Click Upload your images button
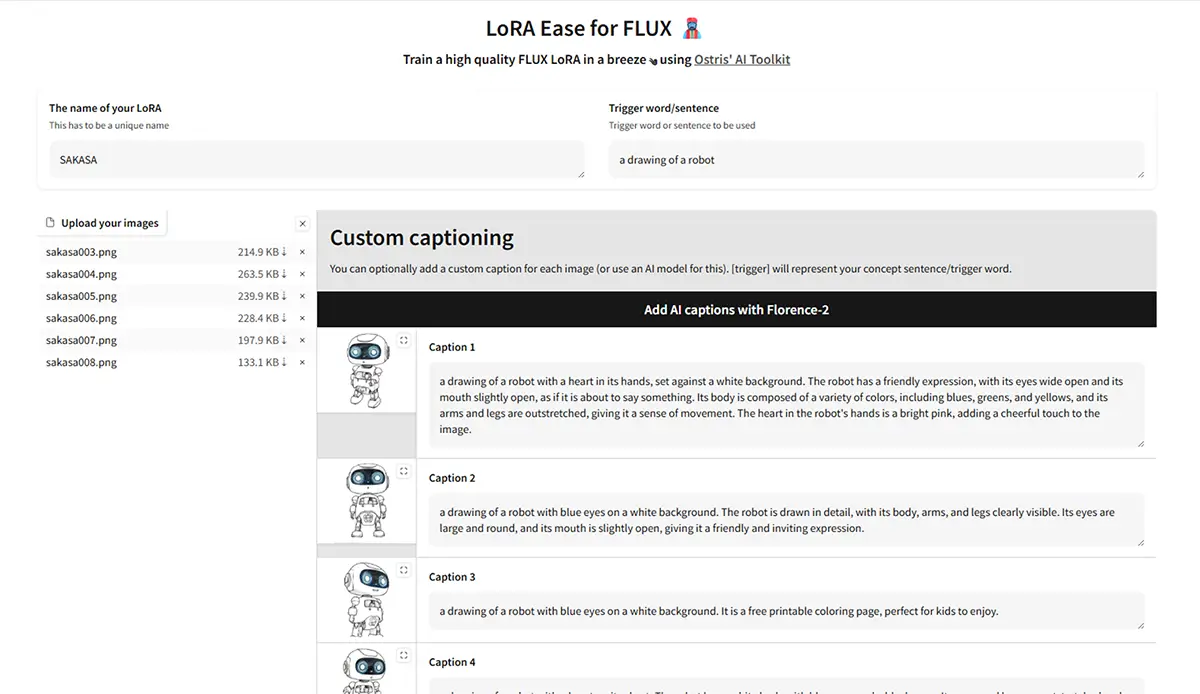Image resolution: width=1200 pixels, height=694 pixels. click(103, 223)
